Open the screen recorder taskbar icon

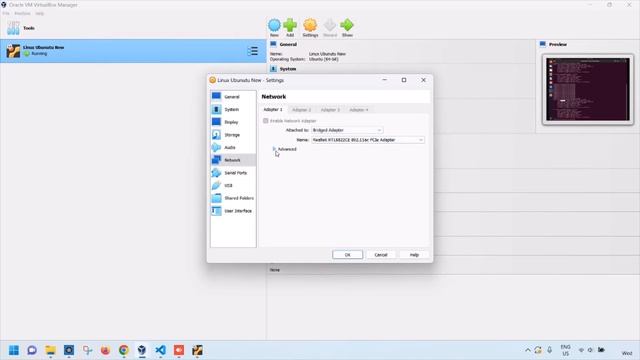179,350
